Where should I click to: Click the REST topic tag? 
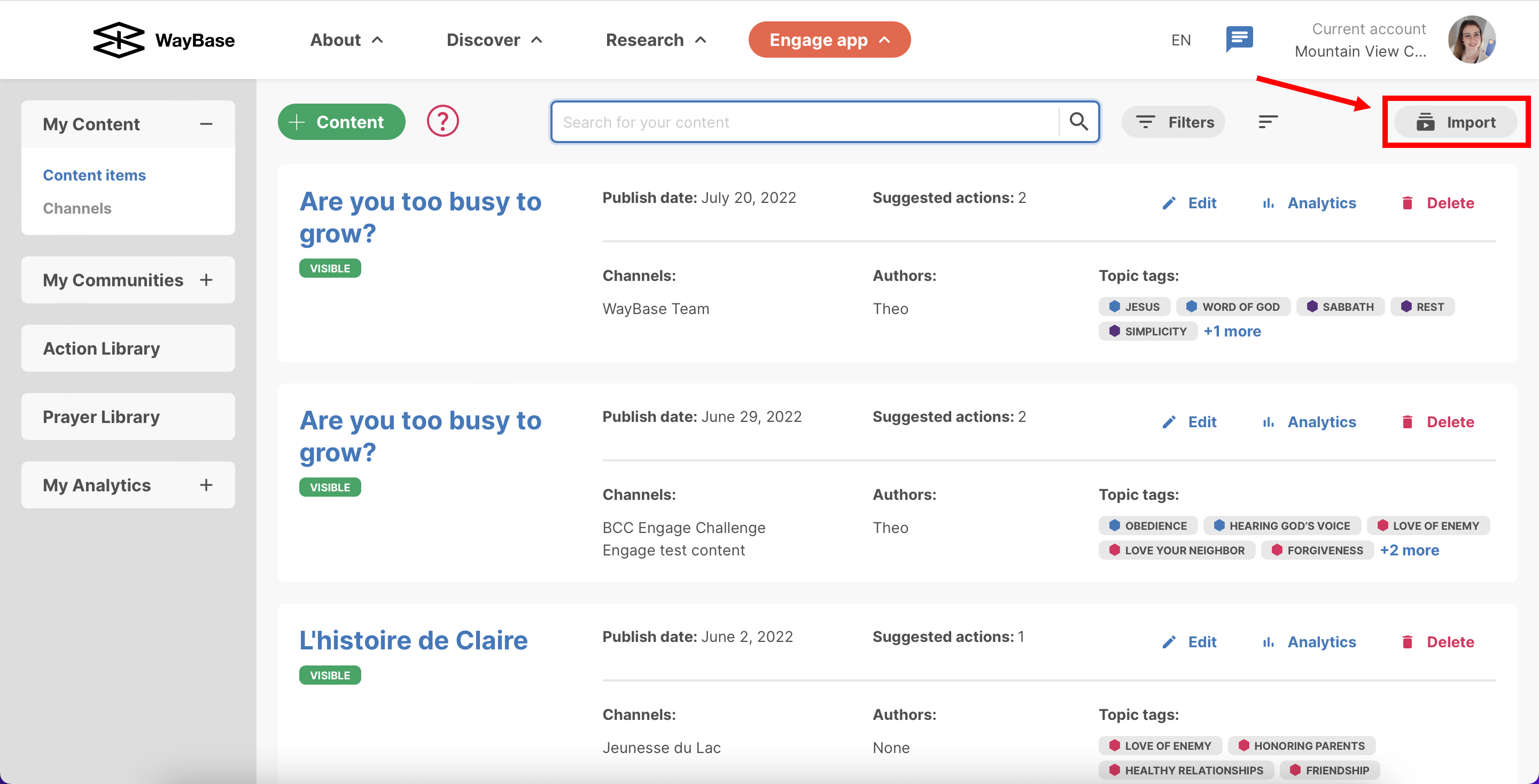tap(1422, 307)
